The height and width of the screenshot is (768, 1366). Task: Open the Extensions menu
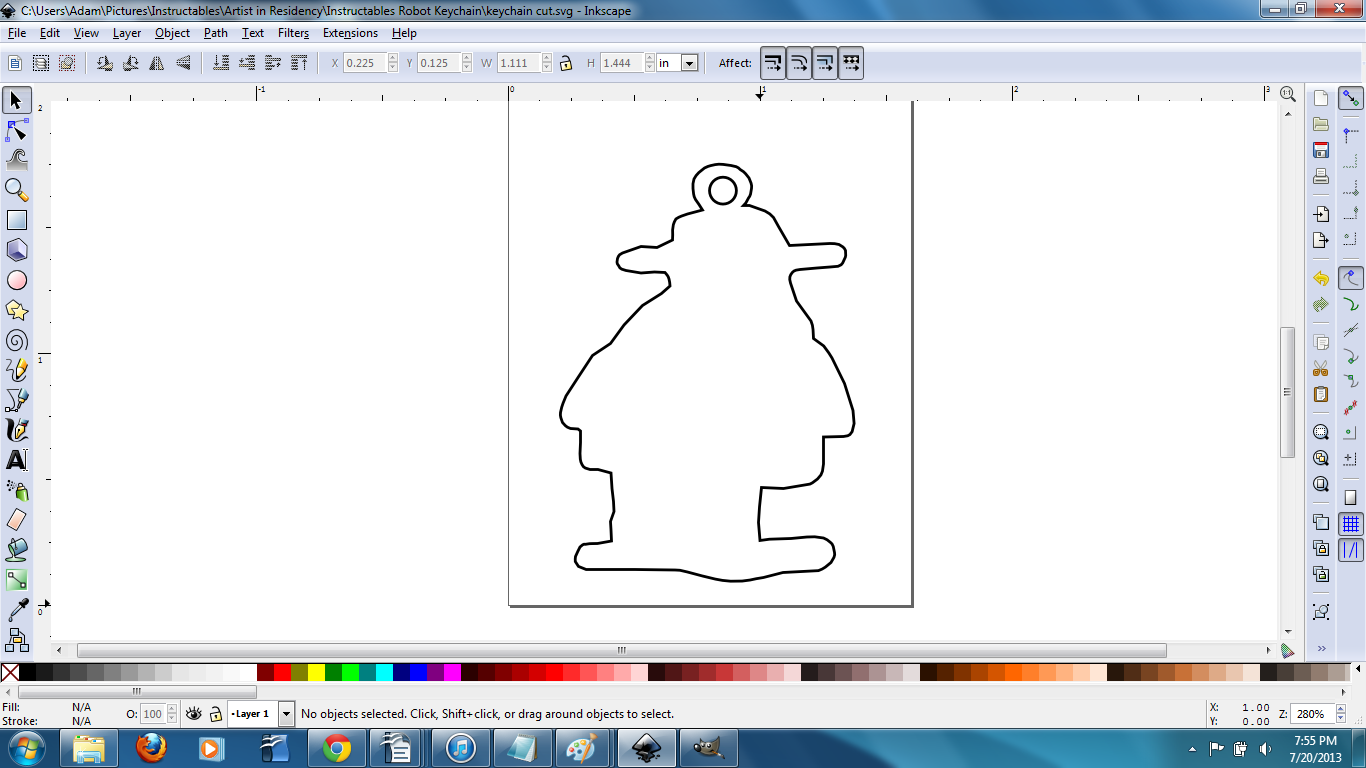[x=350, y=33]
